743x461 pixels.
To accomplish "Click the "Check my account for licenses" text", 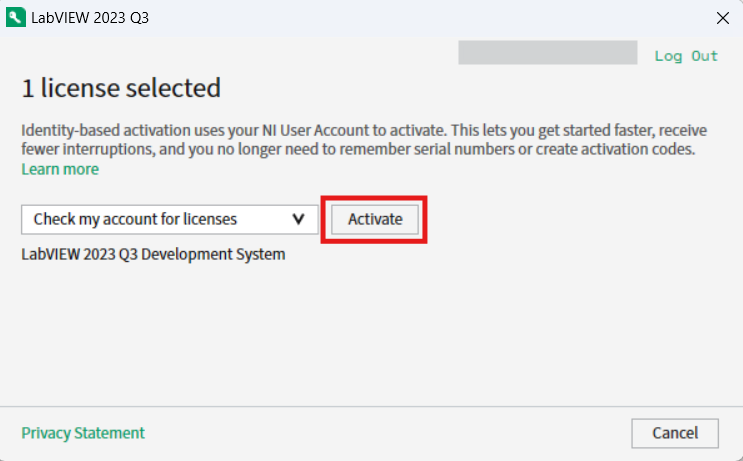I will 149,219.
